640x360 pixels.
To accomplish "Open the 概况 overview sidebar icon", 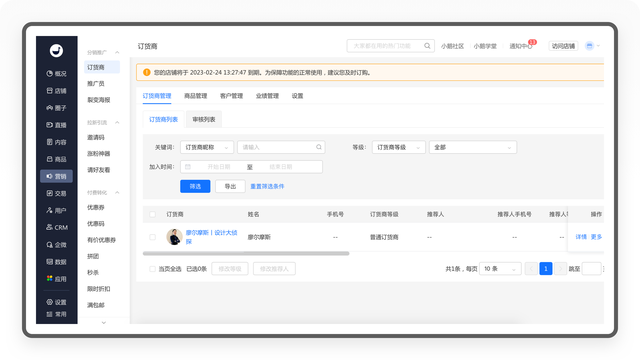I will click(x=56, y=73).
